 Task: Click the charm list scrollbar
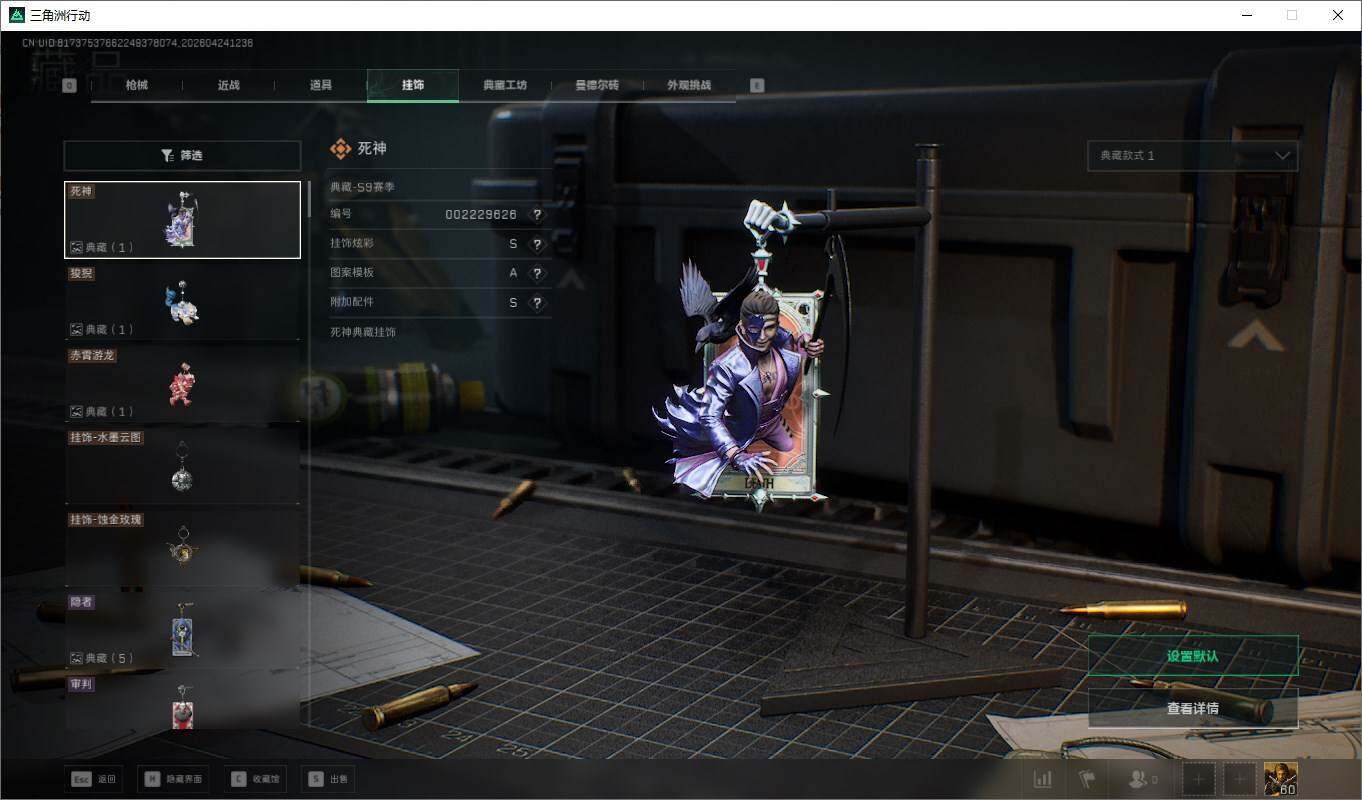click(x=309, y=200)
